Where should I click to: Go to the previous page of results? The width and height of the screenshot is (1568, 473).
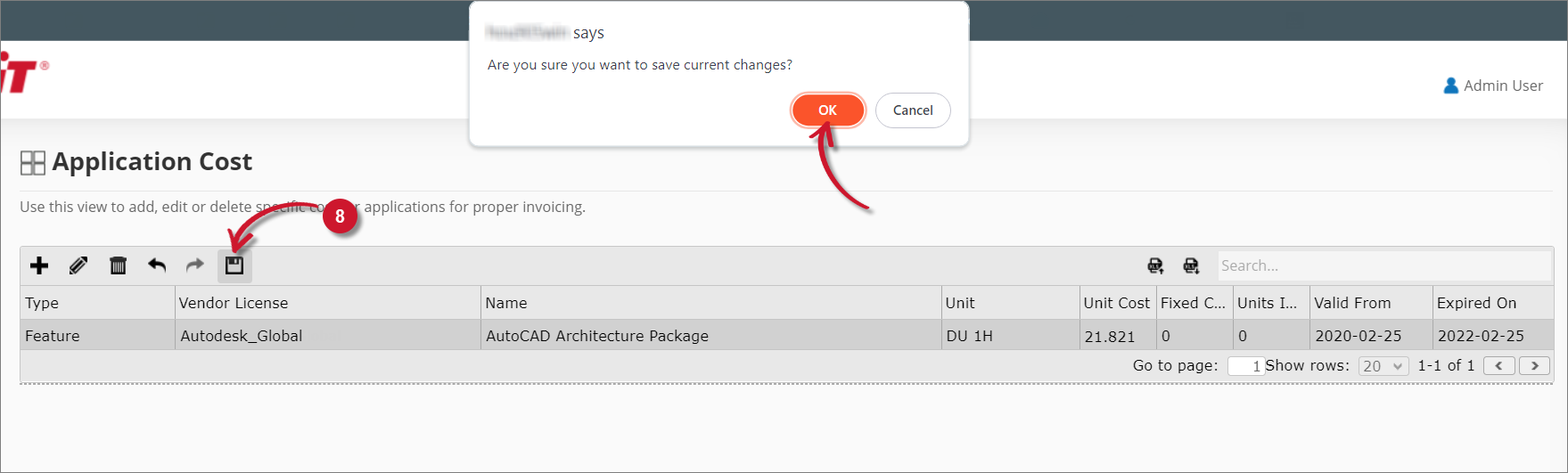(x=1498, y=366)
